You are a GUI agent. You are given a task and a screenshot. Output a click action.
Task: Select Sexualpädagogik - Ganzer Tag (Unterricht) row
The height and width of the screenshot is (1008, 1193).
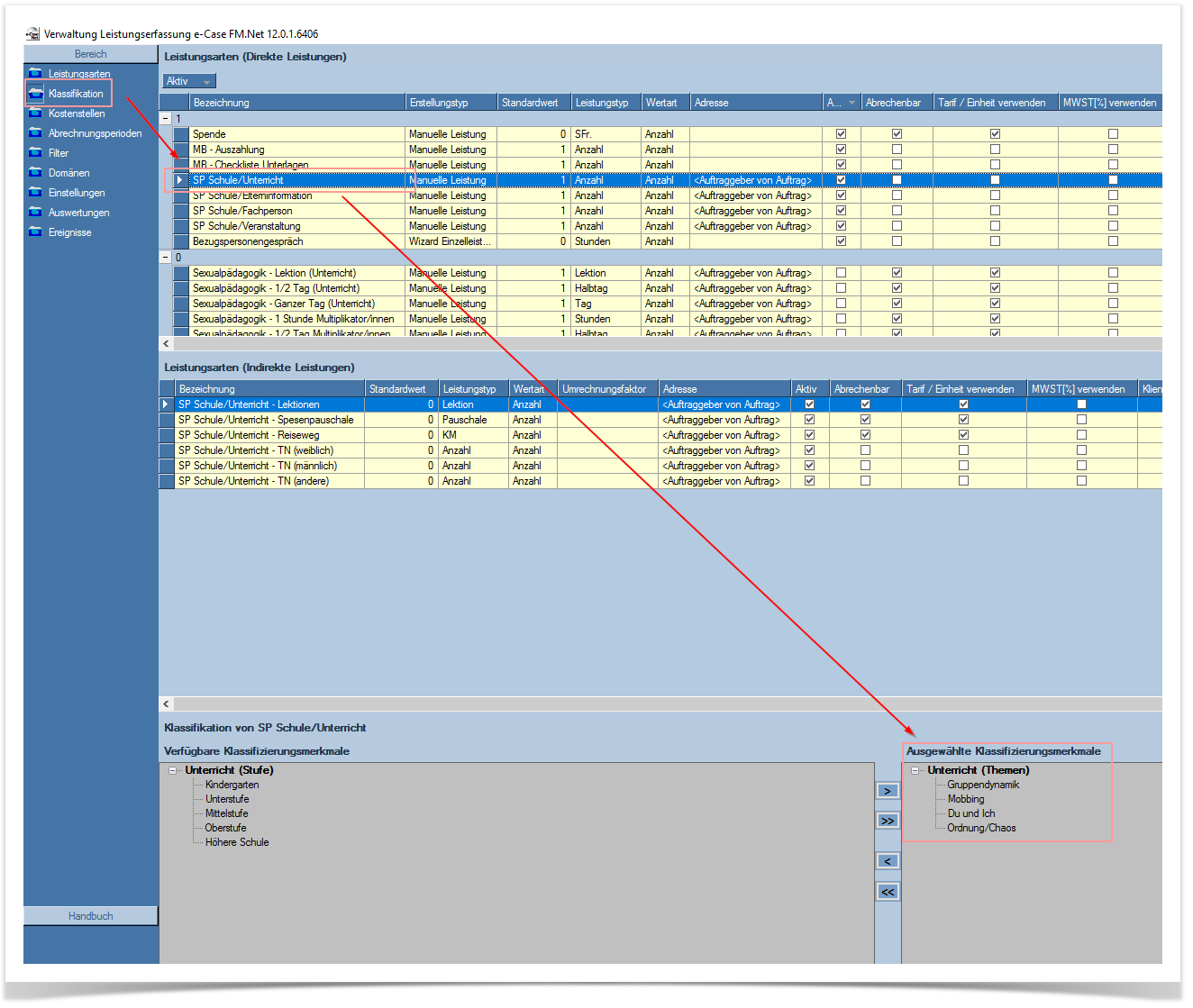(667, 304)
